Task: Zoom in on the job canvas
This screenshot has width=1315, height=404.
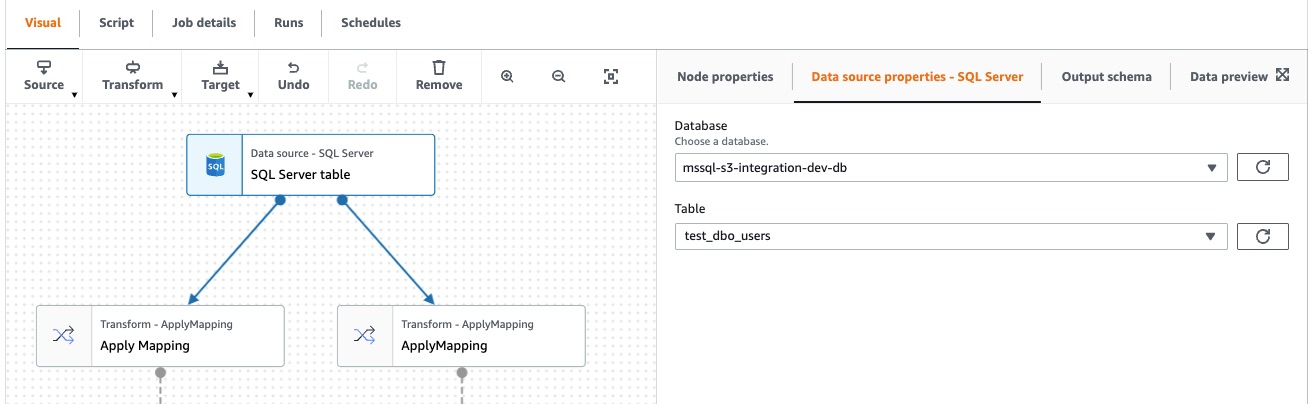Action: tap(507, 77)
